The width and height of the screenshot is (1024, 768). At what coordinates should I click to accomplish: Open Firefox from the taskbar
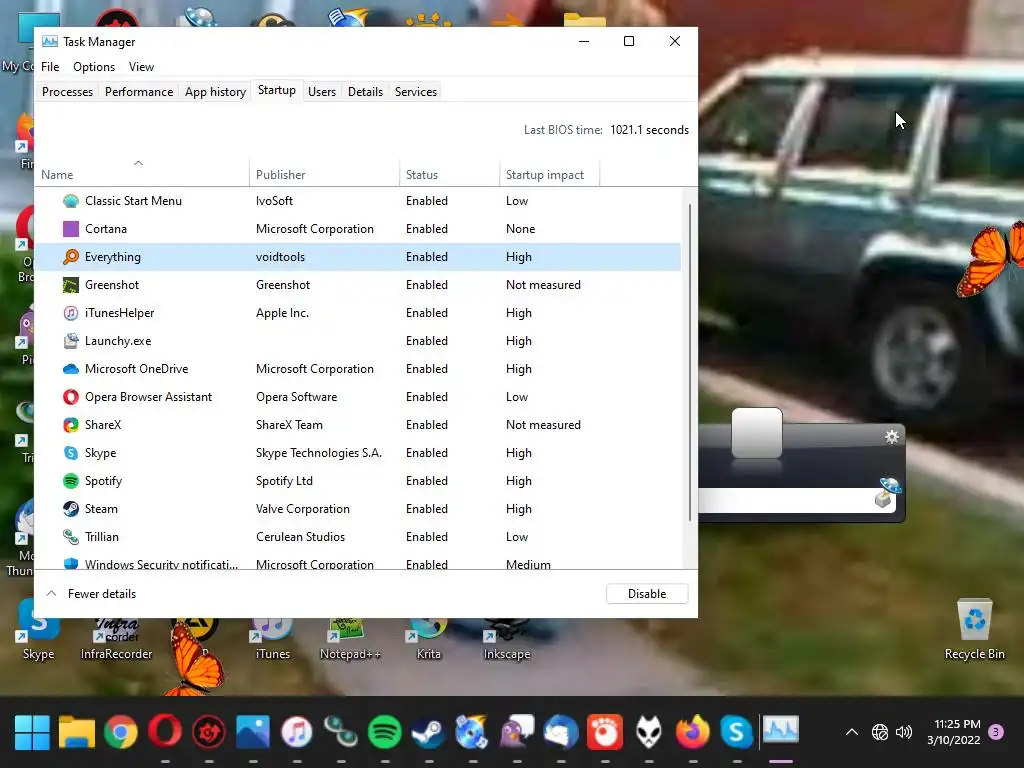pyautogui.click(x=692, y=732)
